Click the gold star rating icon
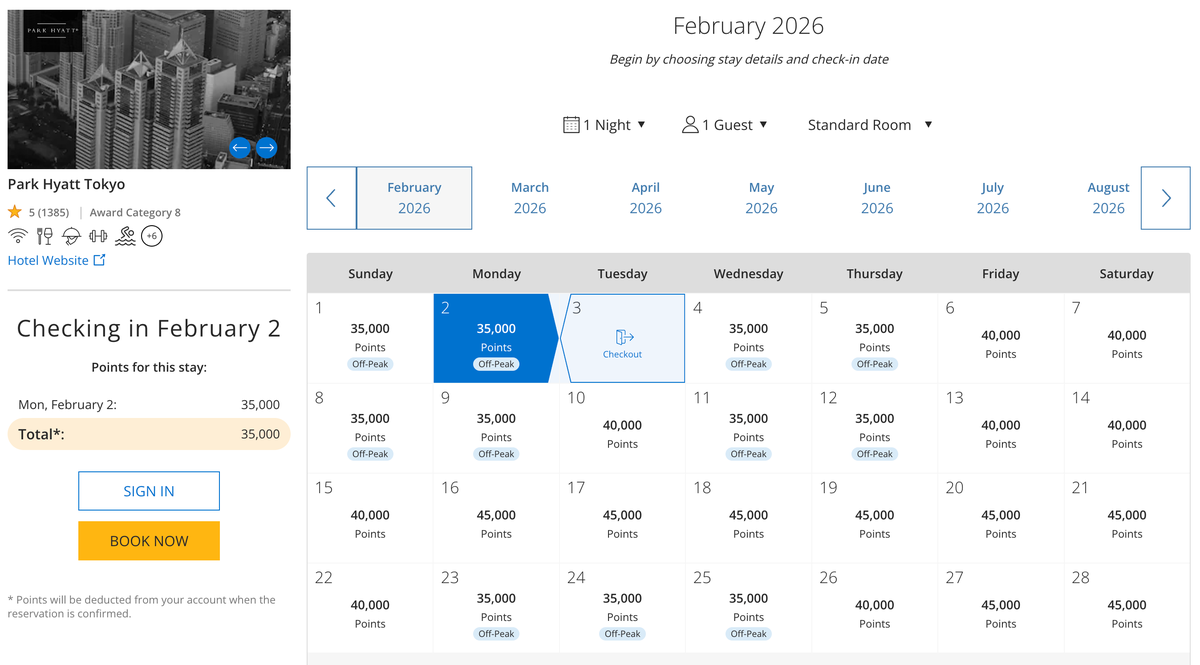 (x=15, y=212)
